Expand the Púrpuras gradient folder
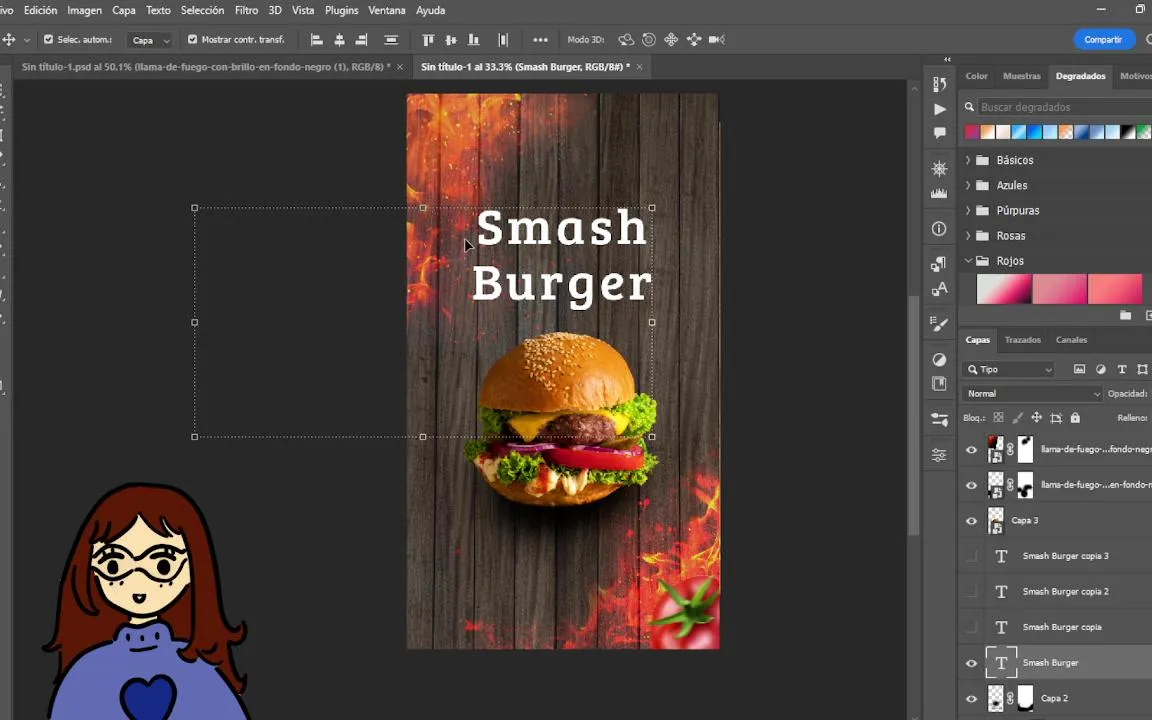 [968, 210]
